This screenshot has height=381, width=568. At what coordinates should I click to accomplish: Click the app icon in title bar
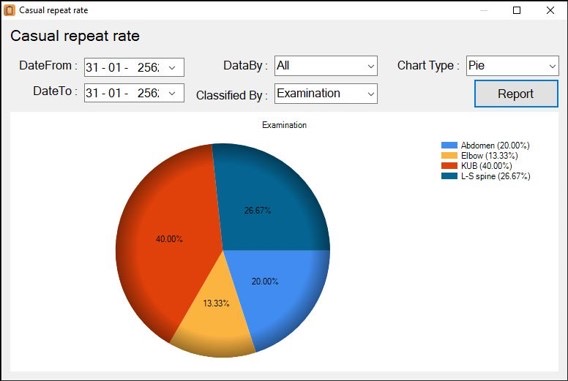click(9, 10)
